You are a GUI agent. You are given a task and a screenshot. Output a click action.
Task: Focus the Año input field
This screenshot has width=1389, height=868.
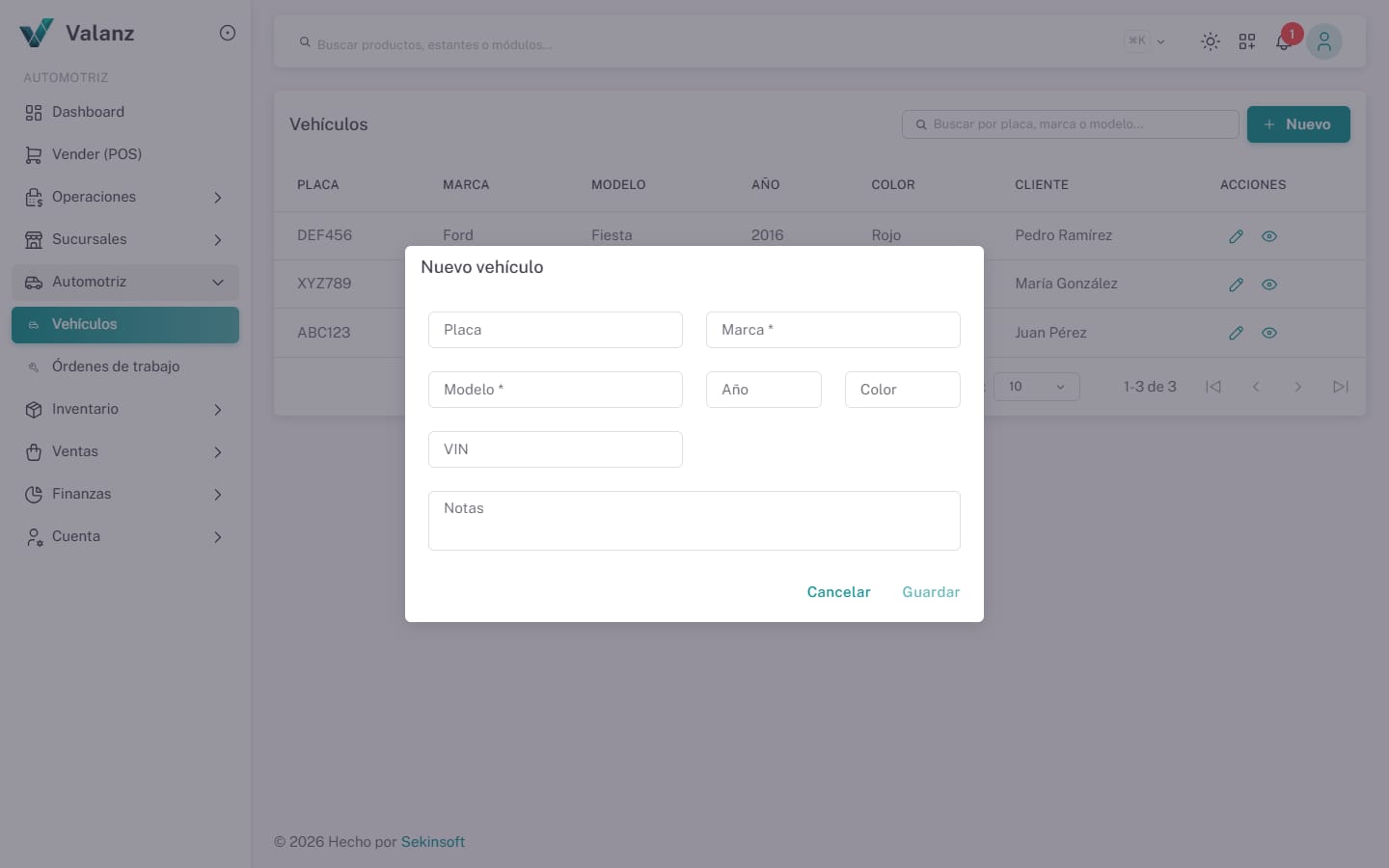[764, 390]
